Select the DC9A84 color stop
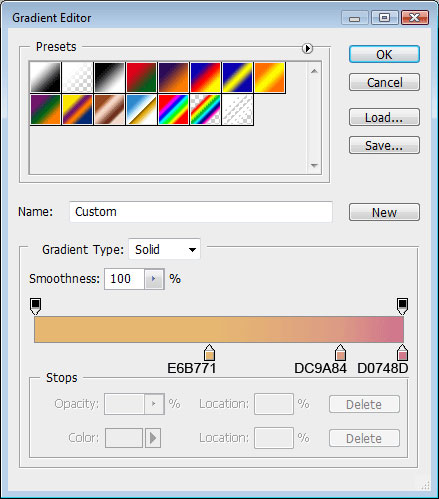The height and width of the screenshot is (499, 439). pyautogui.click(x=340, y=353)
